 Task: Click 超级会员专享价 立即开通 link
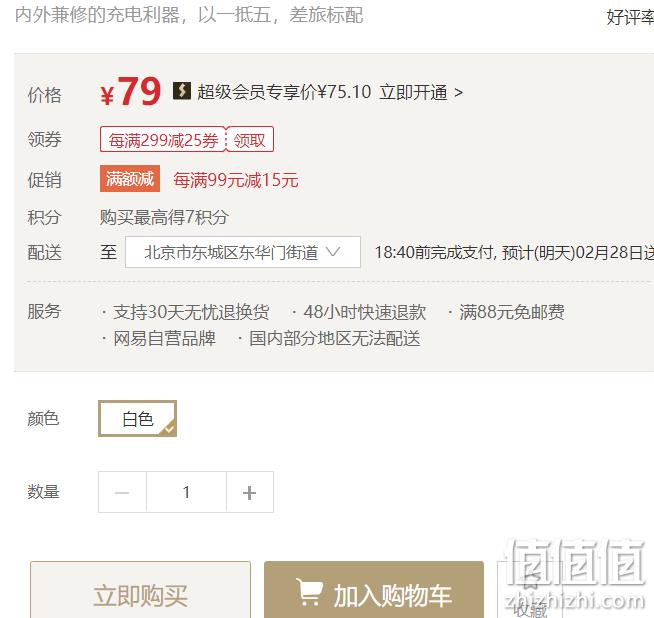330,92
